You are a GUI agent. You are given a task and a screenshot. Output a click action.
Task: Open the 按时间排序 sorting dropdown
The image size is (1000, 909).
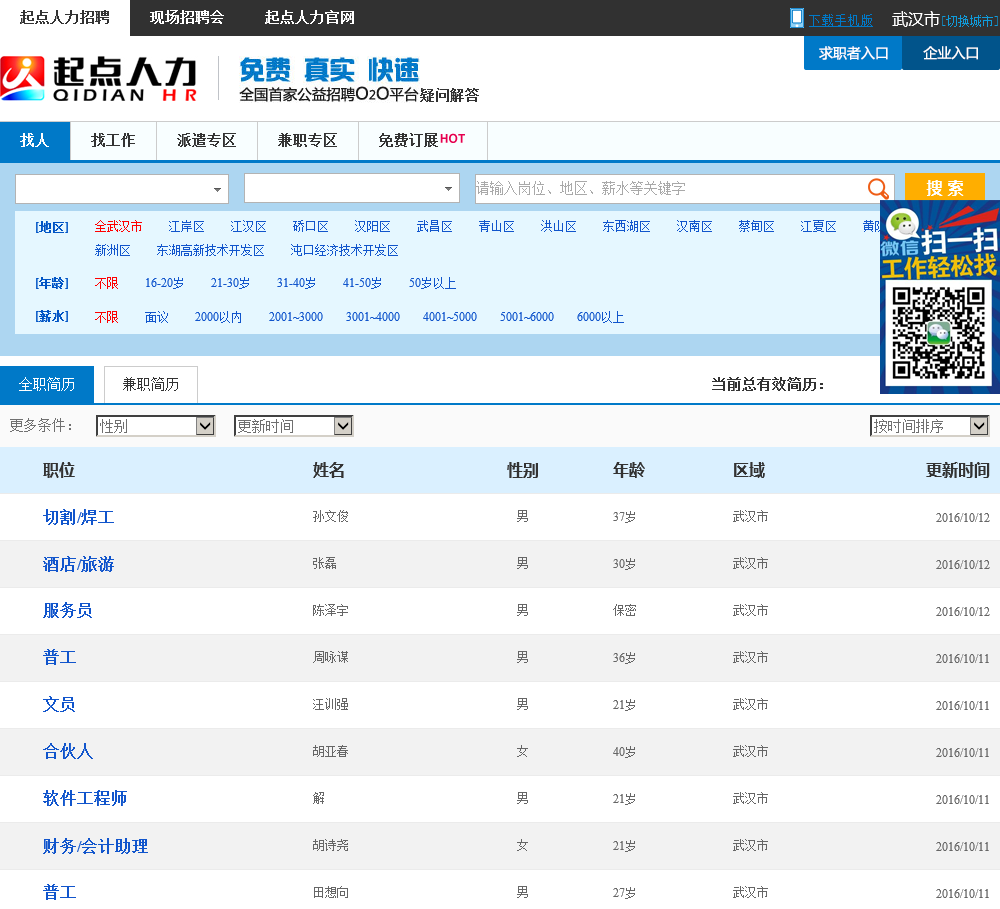coord(929,426)
